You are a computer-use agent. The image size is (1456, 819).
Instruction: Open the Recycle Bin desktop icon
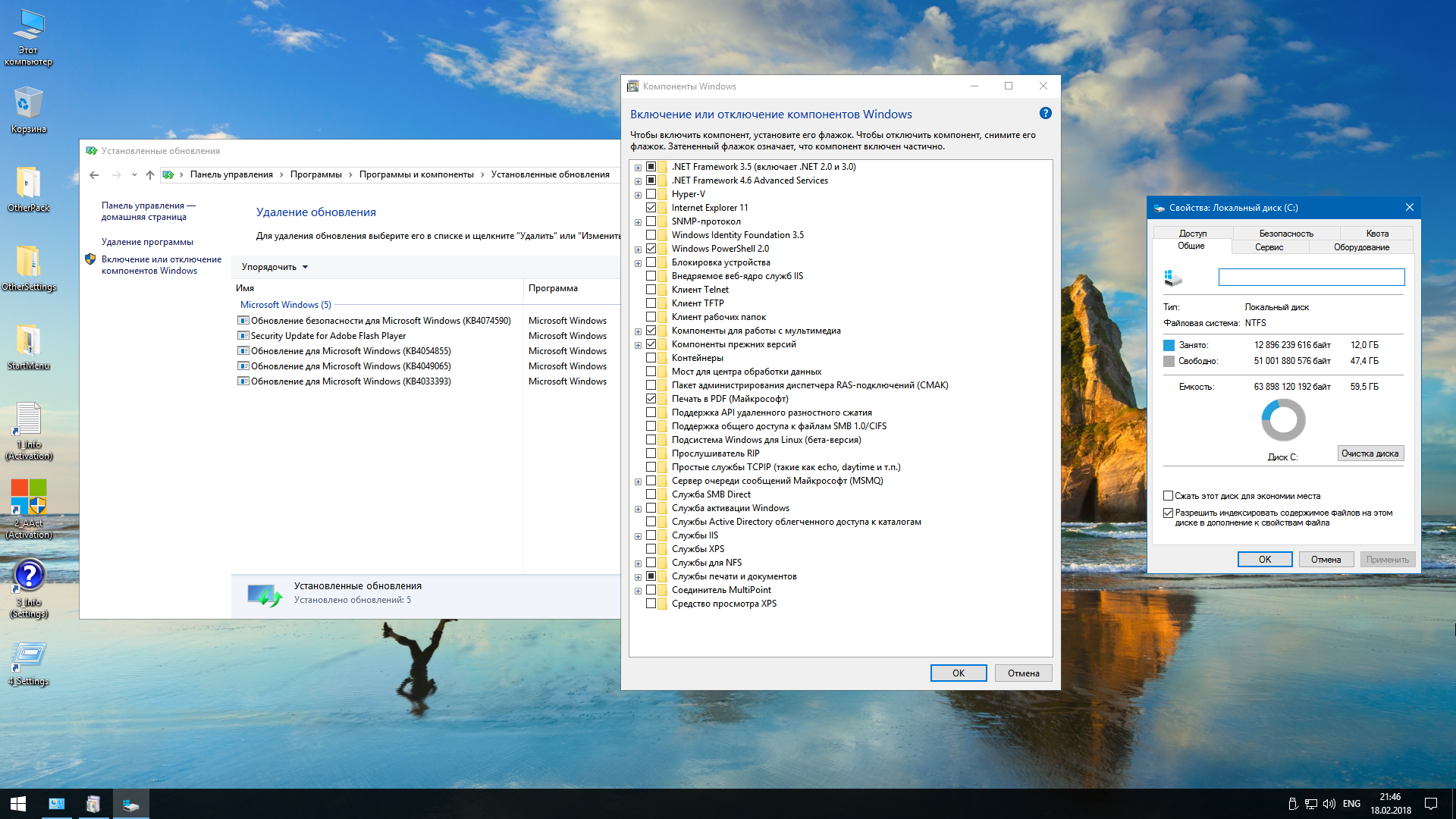(x=28, y=105)
